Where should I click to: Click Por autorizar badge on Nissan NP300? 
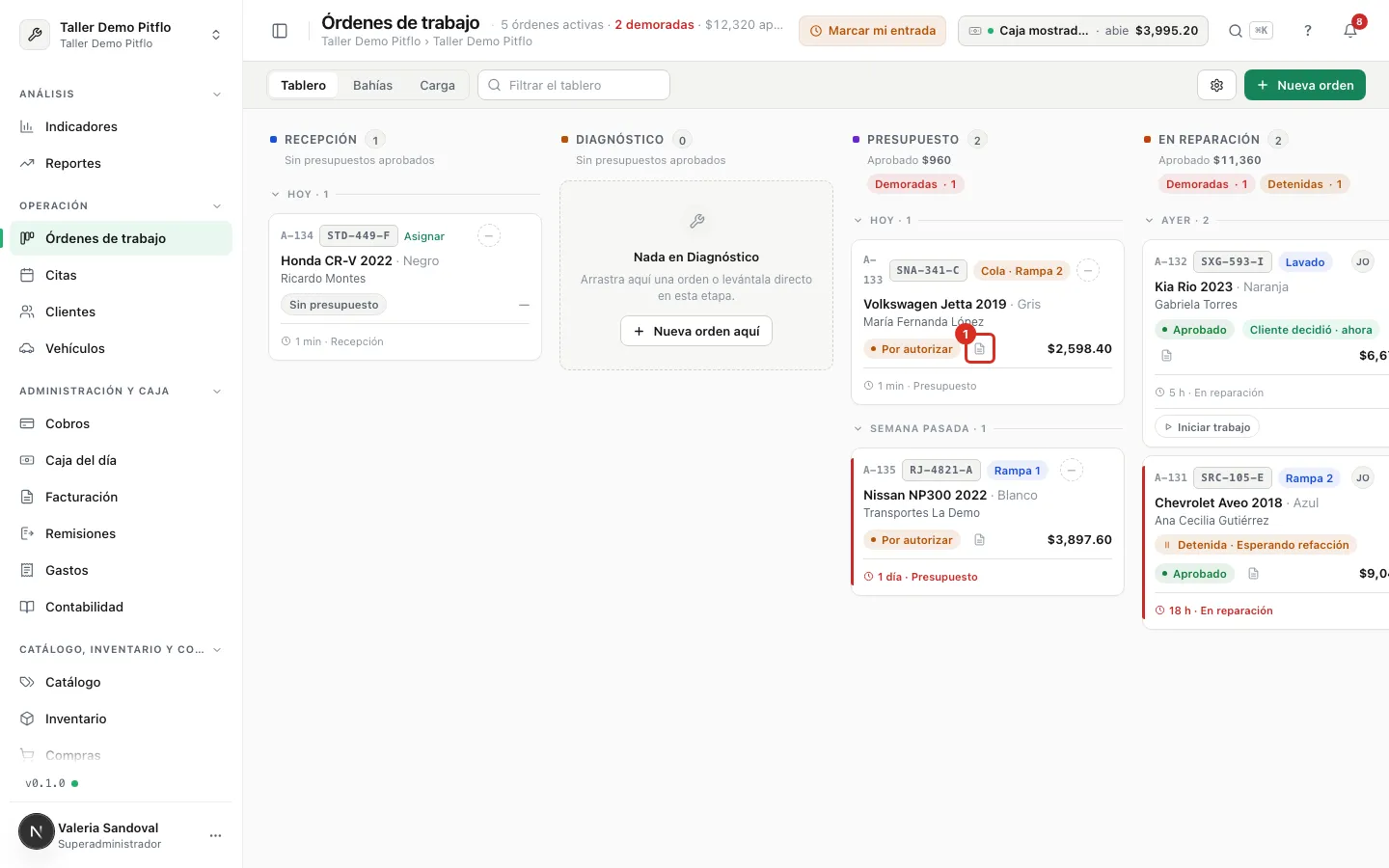(x=912, y=540)
